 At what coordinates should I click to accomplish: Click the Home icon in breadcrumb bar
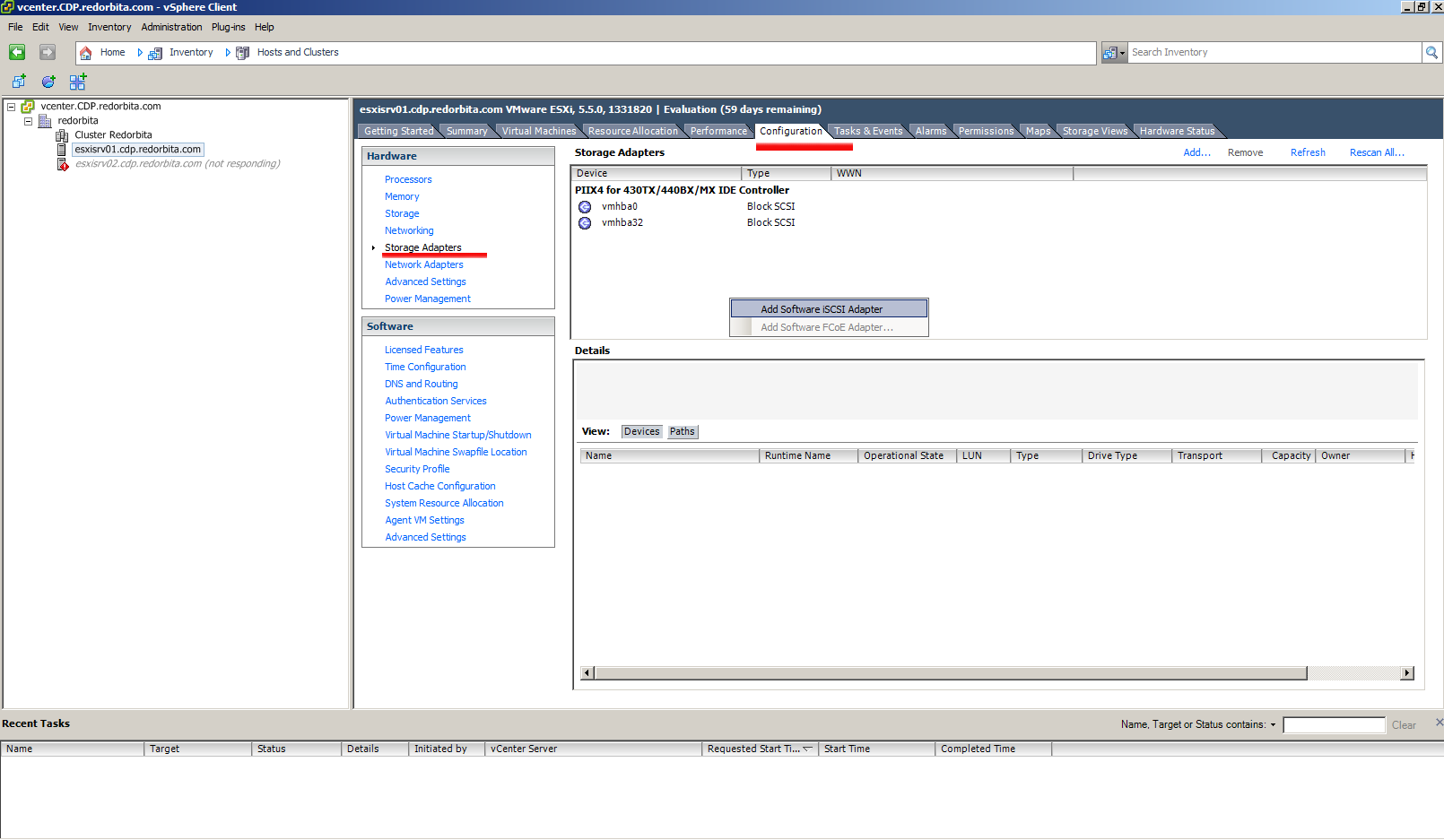coord(86,53)
